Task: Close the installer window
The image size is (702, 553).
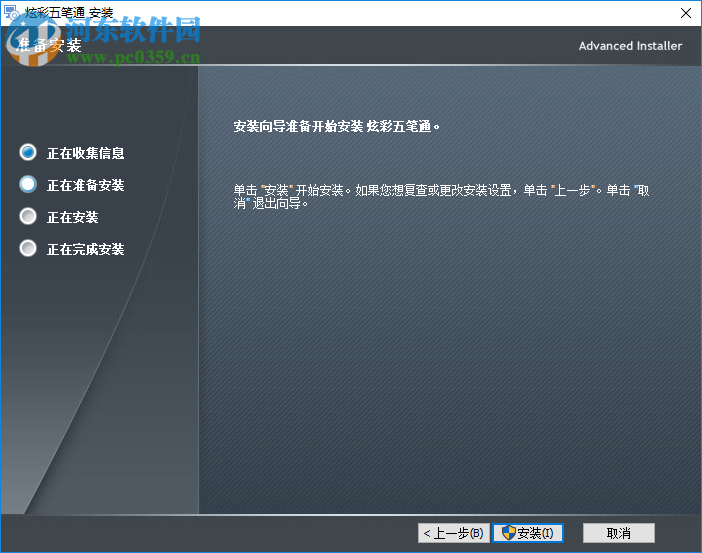Action: (685, 13)
